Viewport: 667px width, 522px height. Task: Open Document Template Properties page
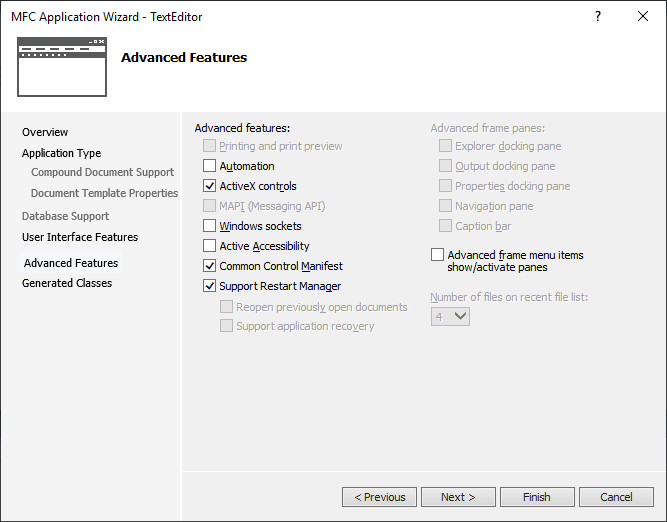point(104,193)
